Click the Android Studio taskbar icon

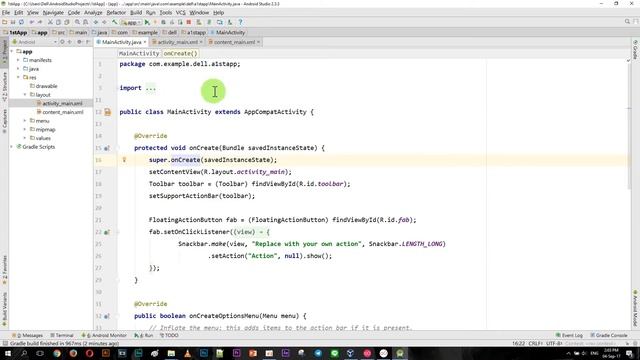(x=400, y=353)
